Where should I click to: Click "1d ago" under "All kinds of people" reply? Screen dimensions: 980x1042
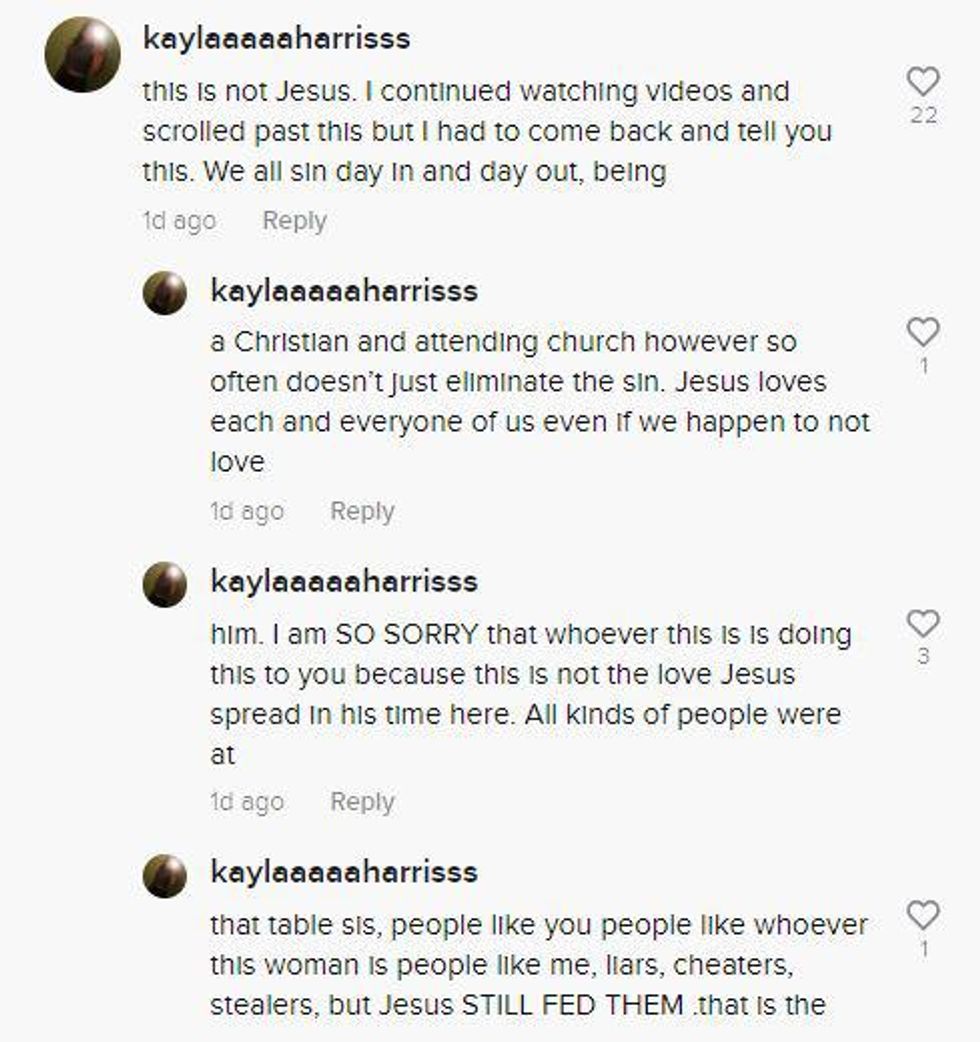click(247, 802)
